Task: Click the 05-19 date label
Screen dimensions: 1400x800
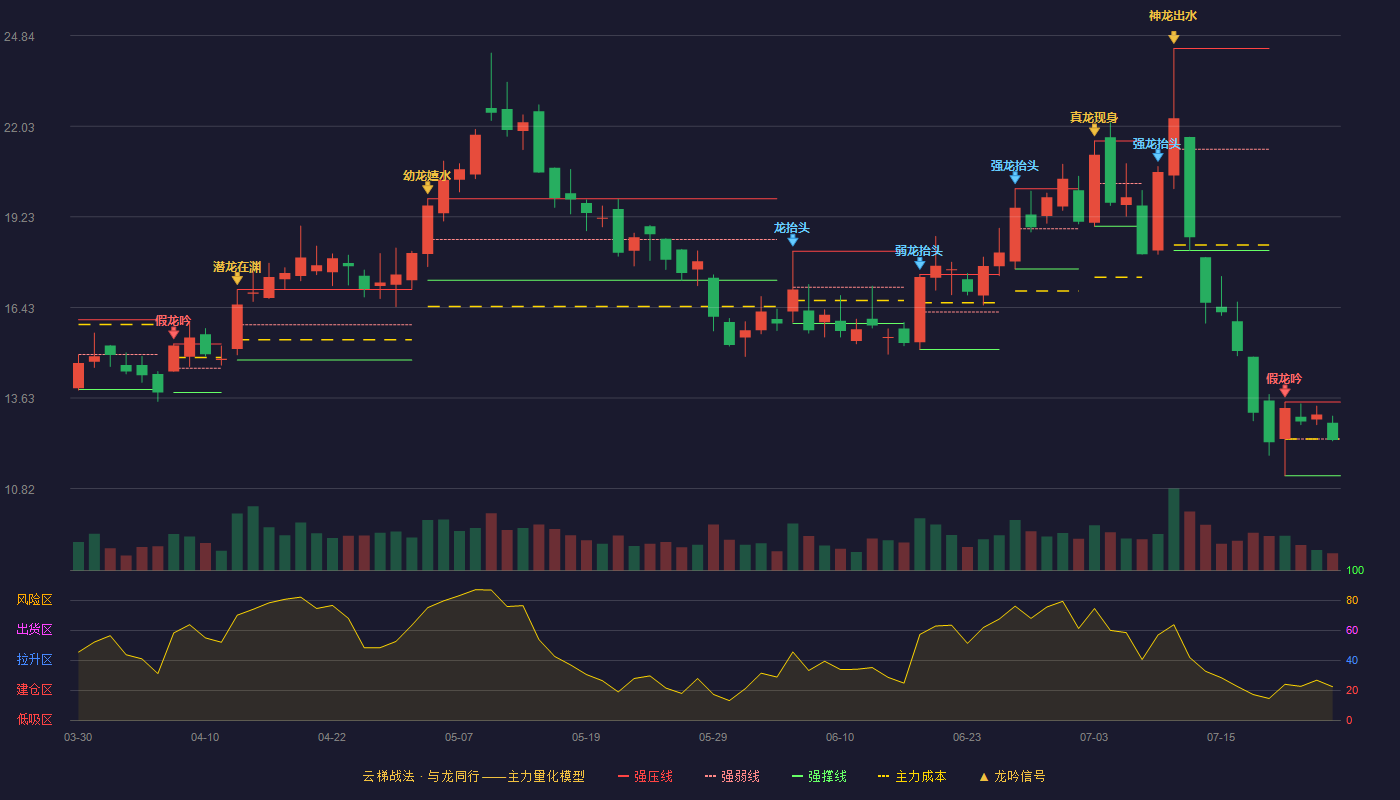Action: pos(586,737)
